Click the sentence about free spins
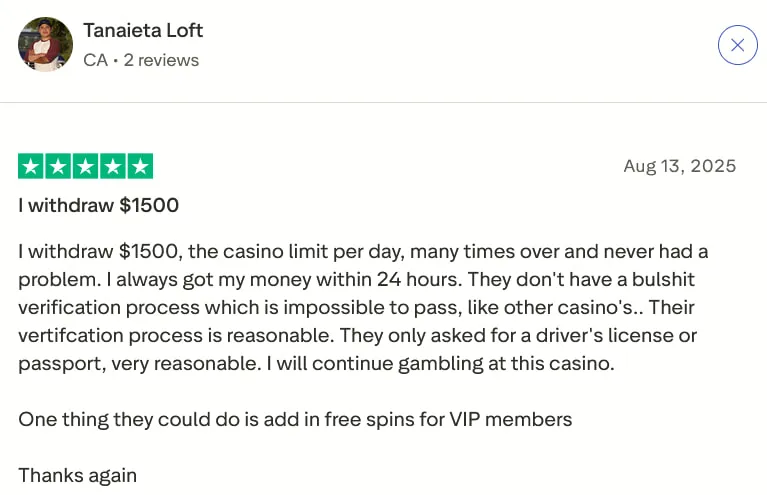Image resolution: width=767 pixels, height=495 pixels. click(295, 419)
